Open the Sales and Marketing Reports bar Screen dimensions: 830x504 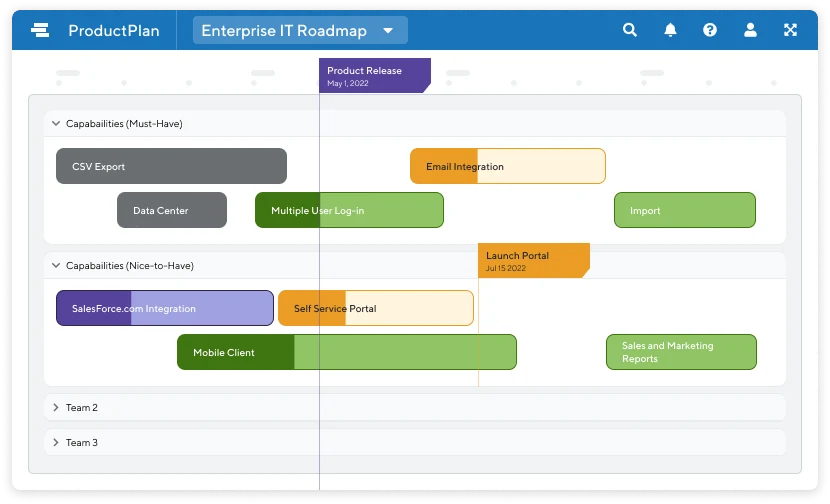click(x=681, y=352)
